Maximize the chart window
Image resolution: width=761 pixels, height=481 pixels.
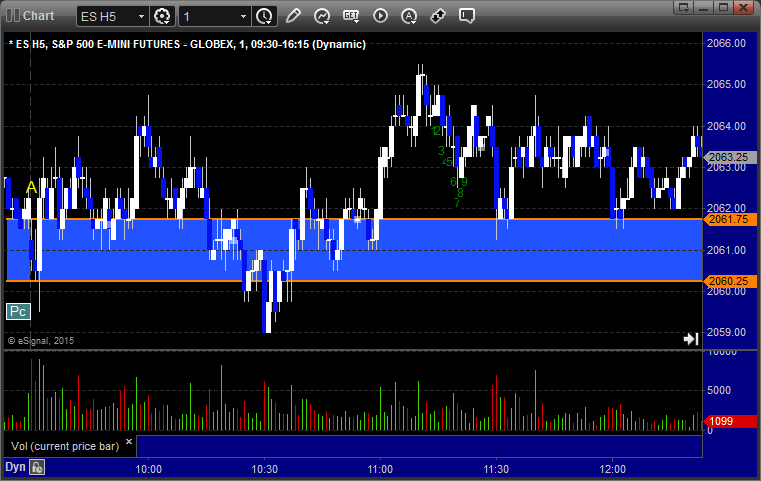point(723,7)
